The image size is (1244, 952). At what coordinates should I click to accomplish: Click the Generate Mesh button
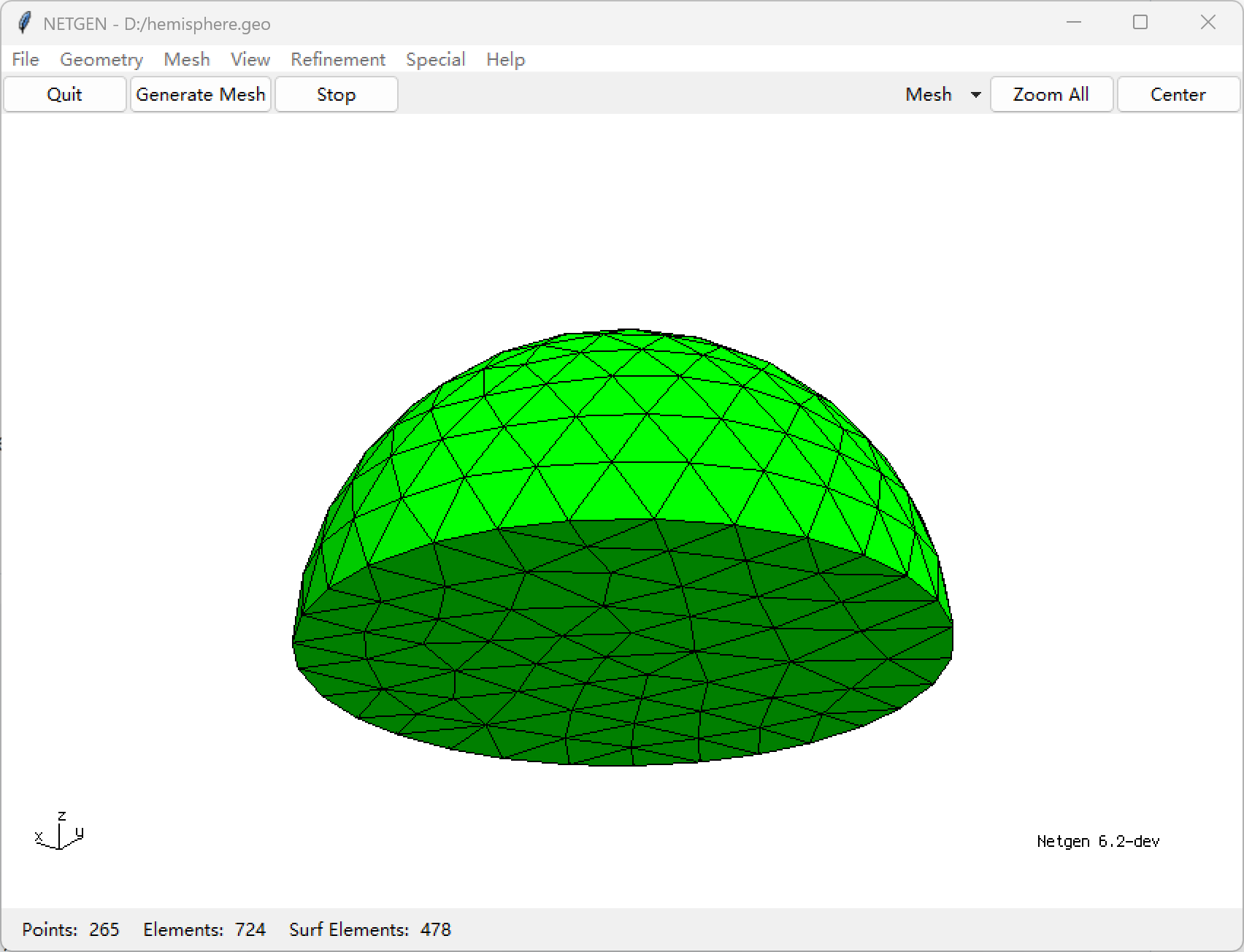[201, 95]
